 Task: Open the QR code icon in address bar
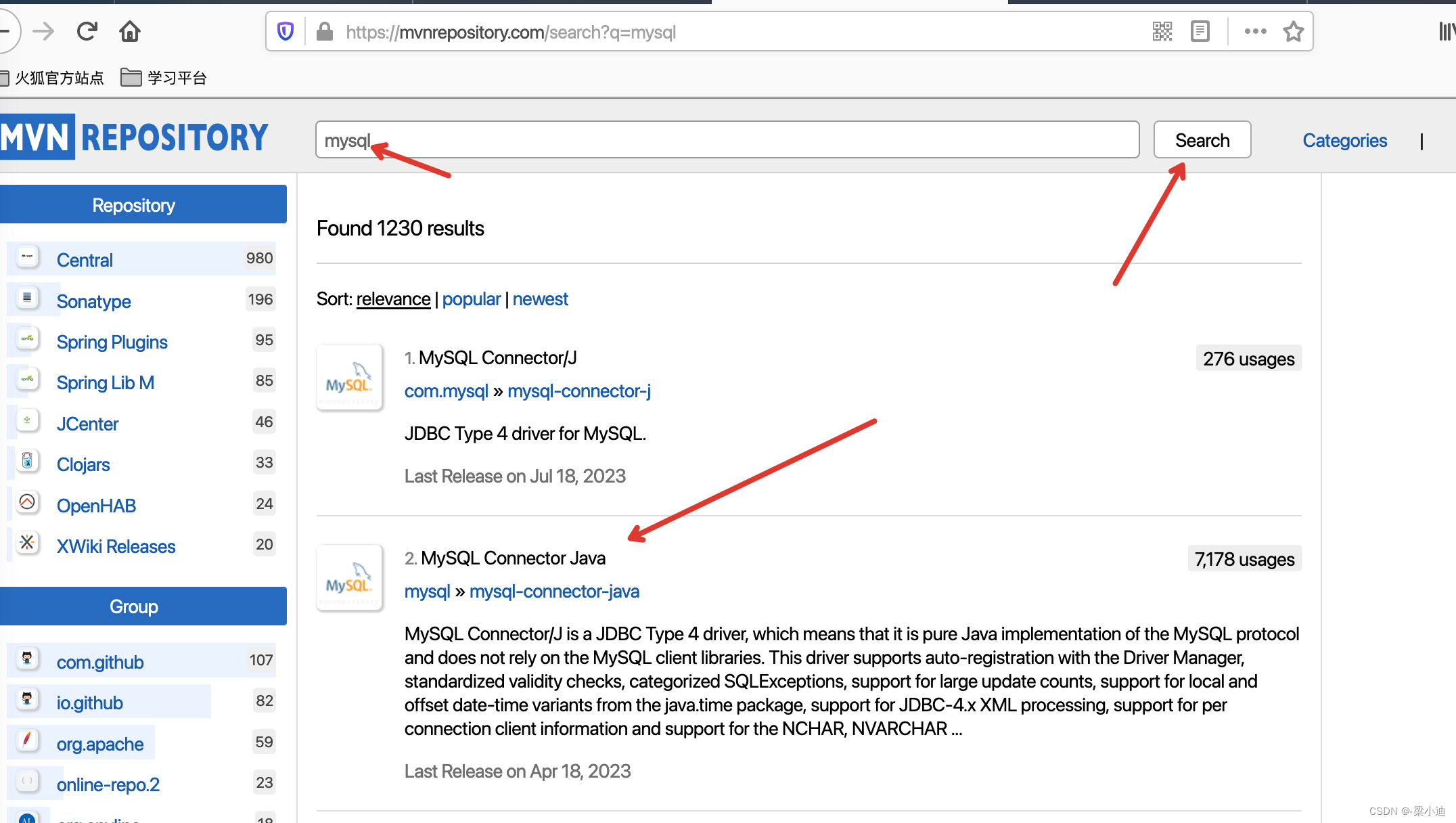click(x=1162, y=31)
